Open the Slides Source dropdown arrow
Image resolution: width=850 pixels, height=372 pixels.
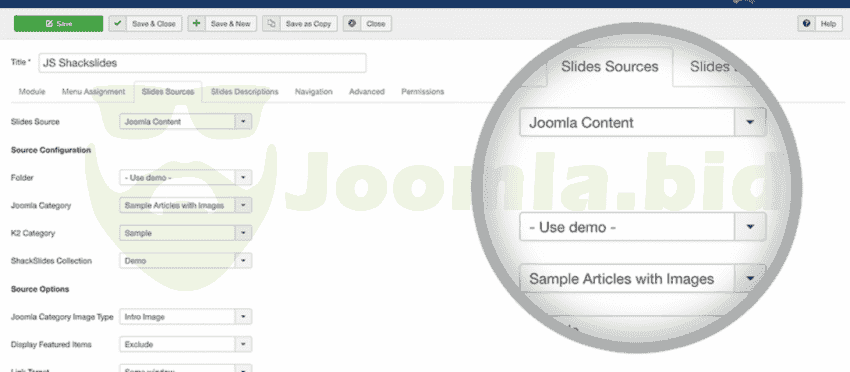pos(243,121)
